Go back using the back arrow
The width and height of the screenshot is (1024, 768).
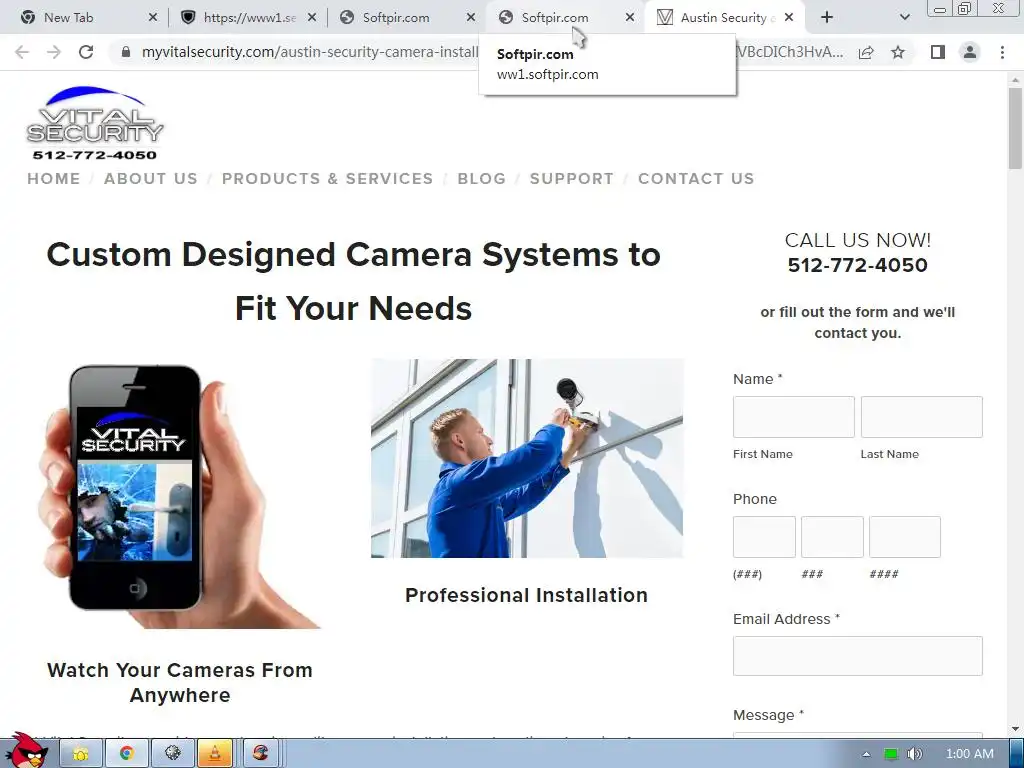(22, 52)
